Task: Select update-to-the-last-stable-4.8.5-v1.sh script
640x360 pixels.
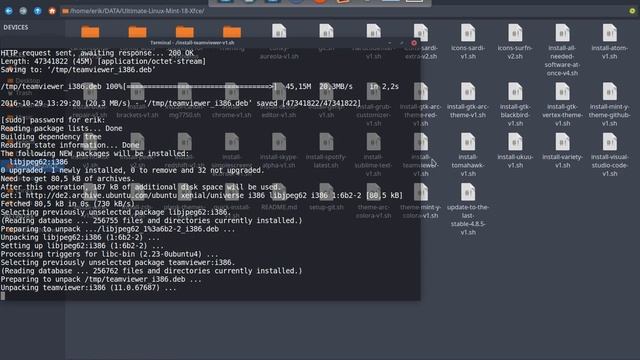Action: [468, 209]
